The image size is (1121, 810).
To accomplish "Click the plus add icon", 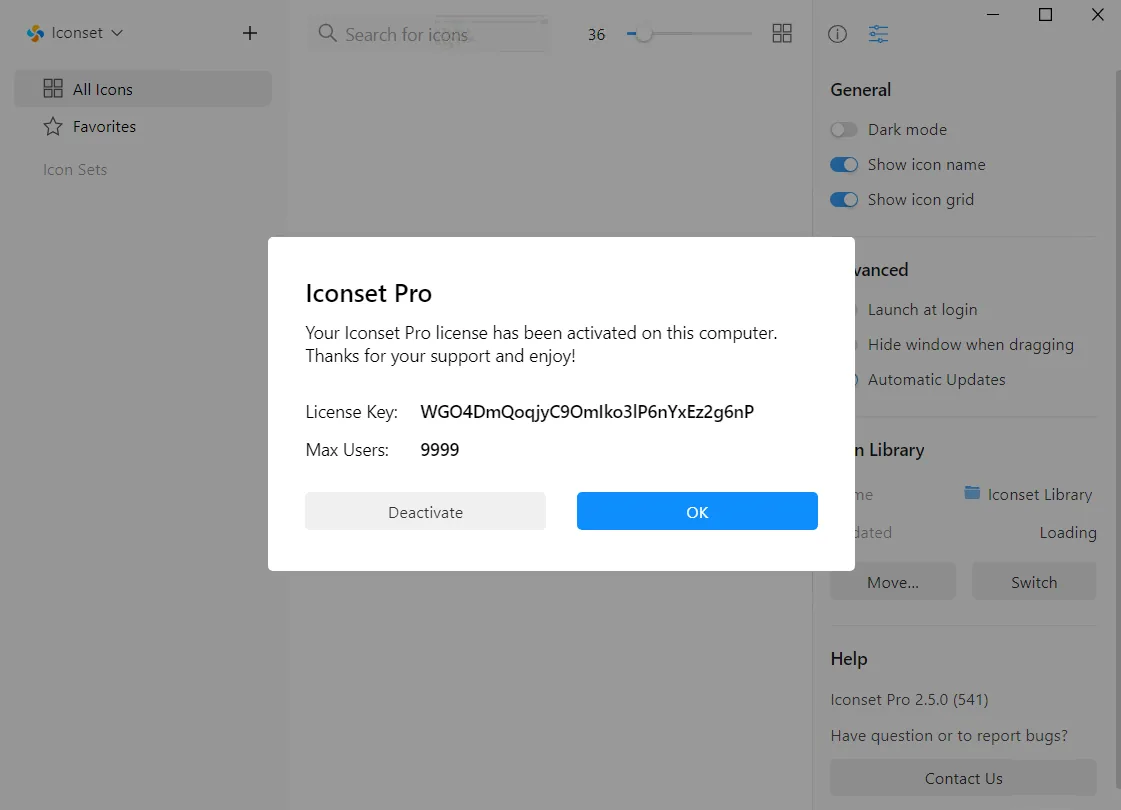I will click(250, 33).
